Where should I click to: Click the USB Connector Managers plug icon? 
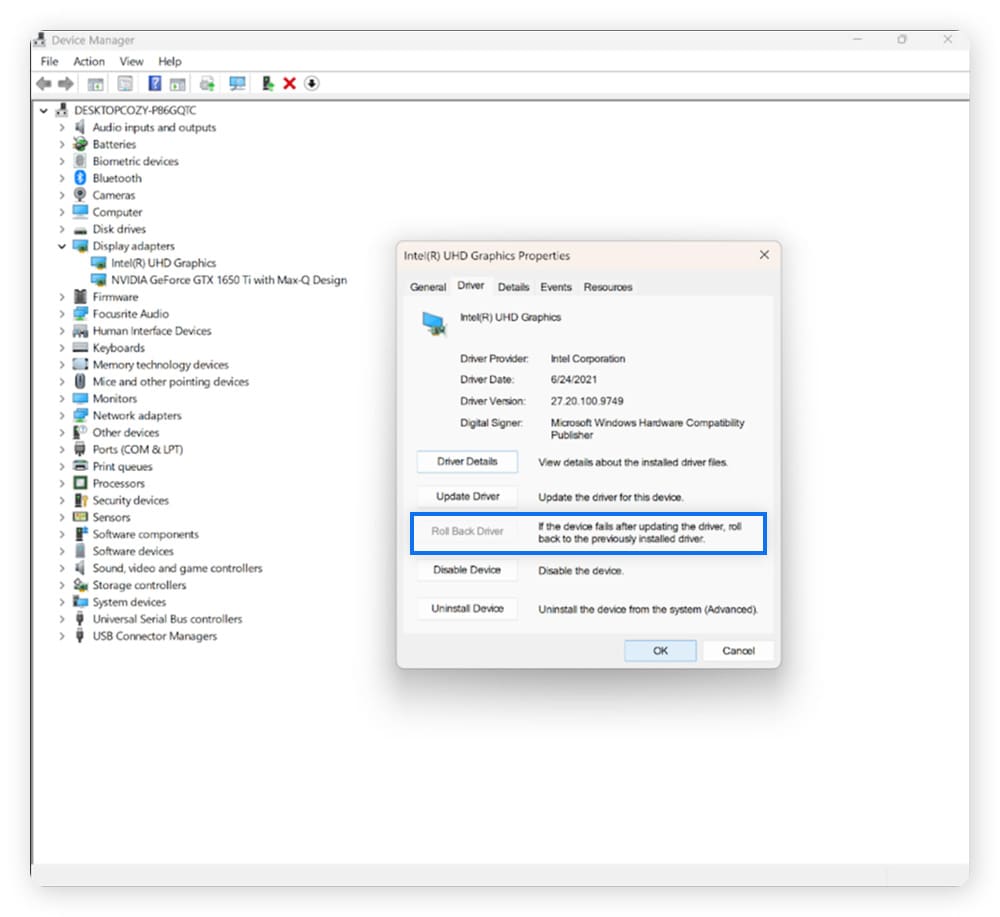(x=80, y=636)
